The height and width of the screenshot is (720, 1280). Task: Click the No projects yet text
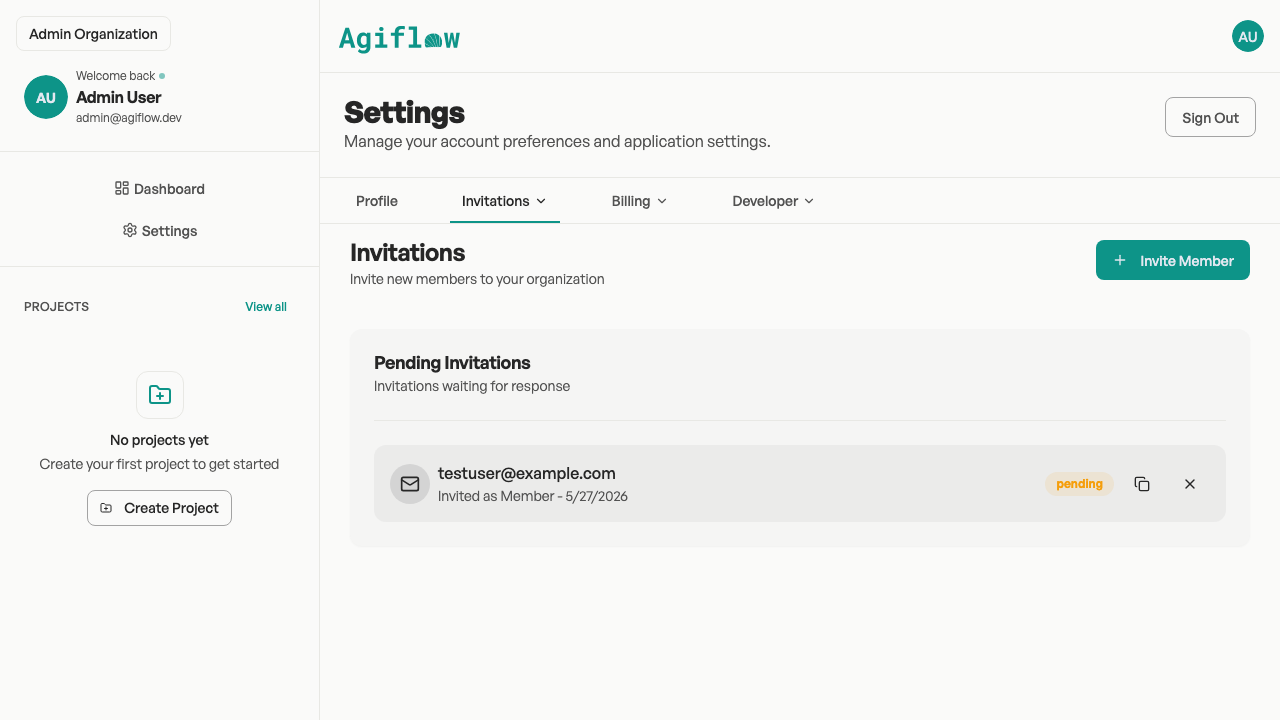159,440
